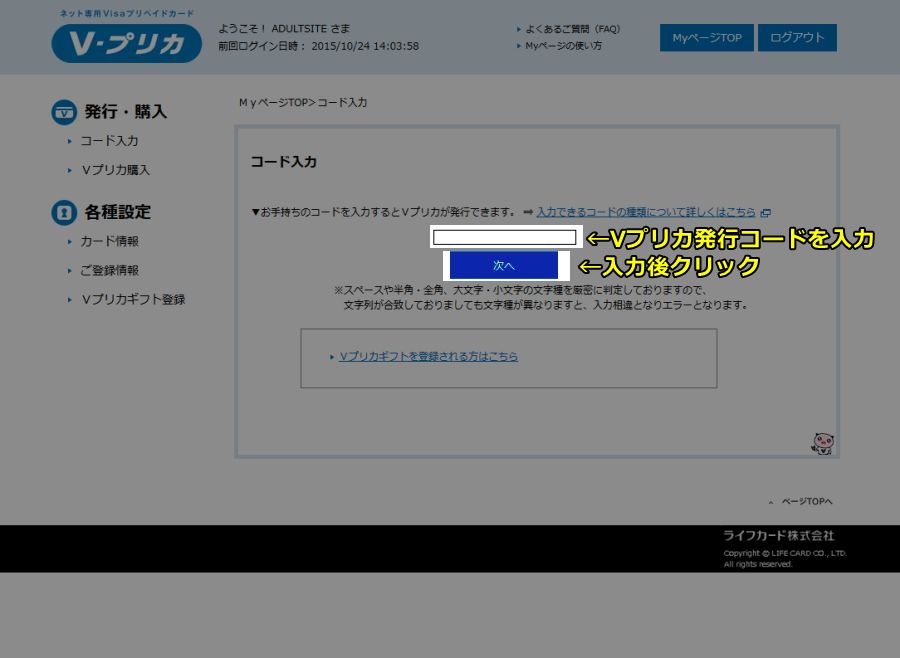Open the よくあるご質問 (FAQ) link
Screen dimensions: 900x658
[573, 30]
